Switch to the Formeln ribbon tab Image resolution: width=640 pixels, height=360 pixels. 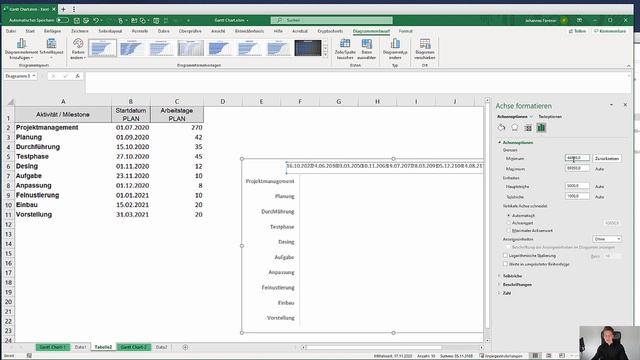click(140, 31)
